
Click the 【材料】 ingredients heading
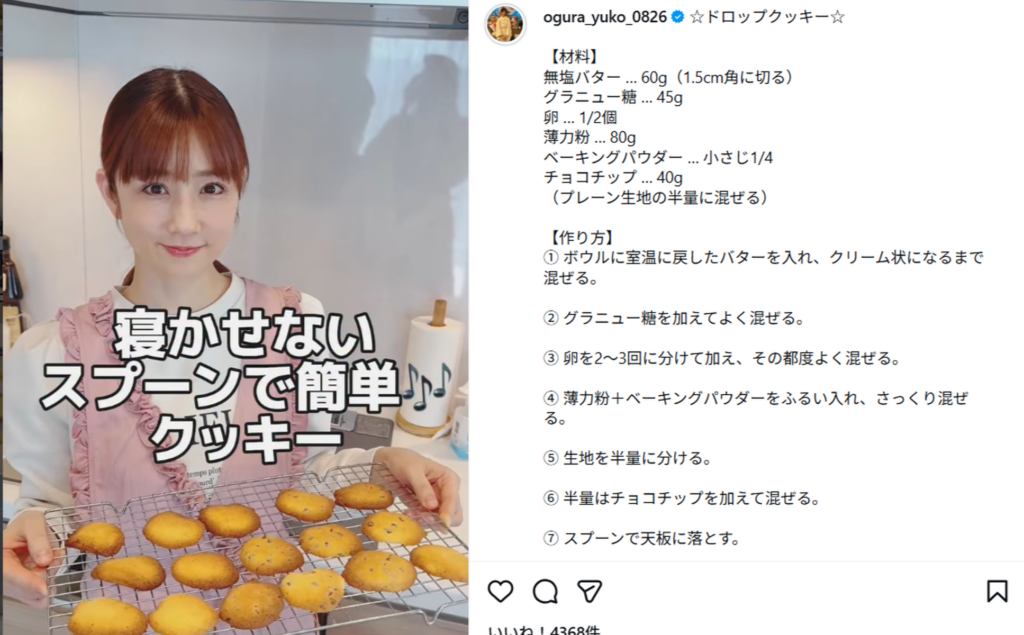[572, 57]
